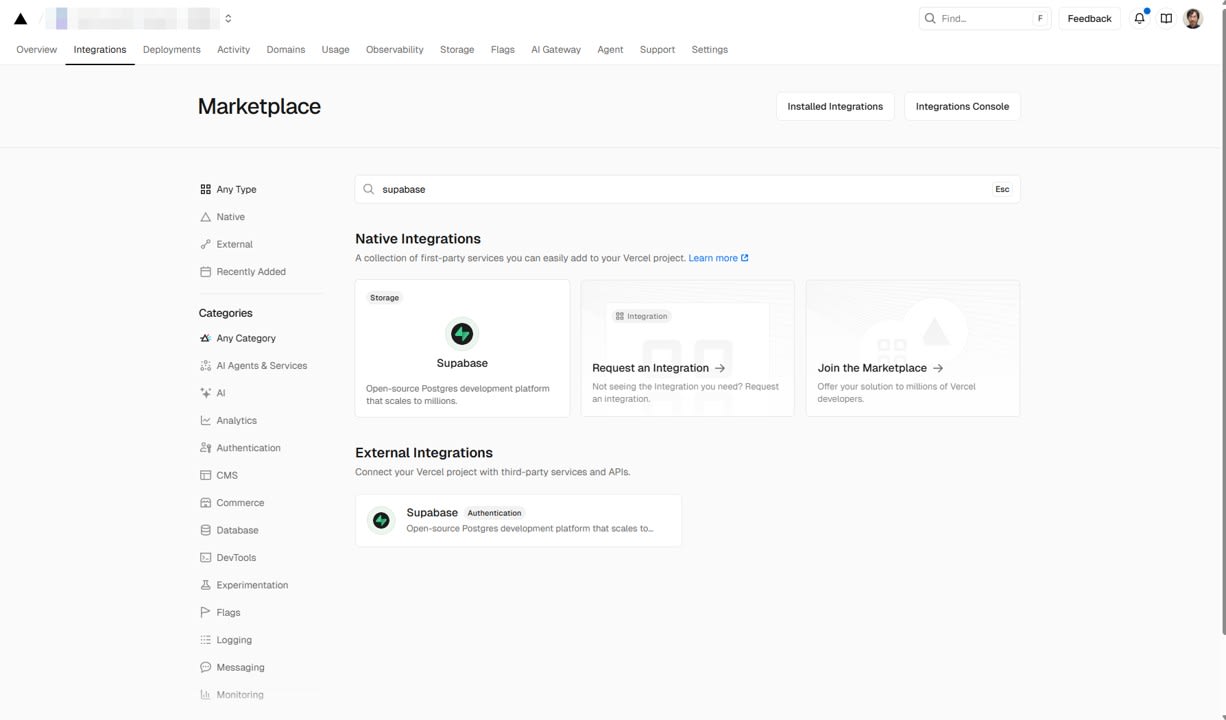1226x720 pixels.
Task: Open the Storage tab
Action: click(457, 49)
